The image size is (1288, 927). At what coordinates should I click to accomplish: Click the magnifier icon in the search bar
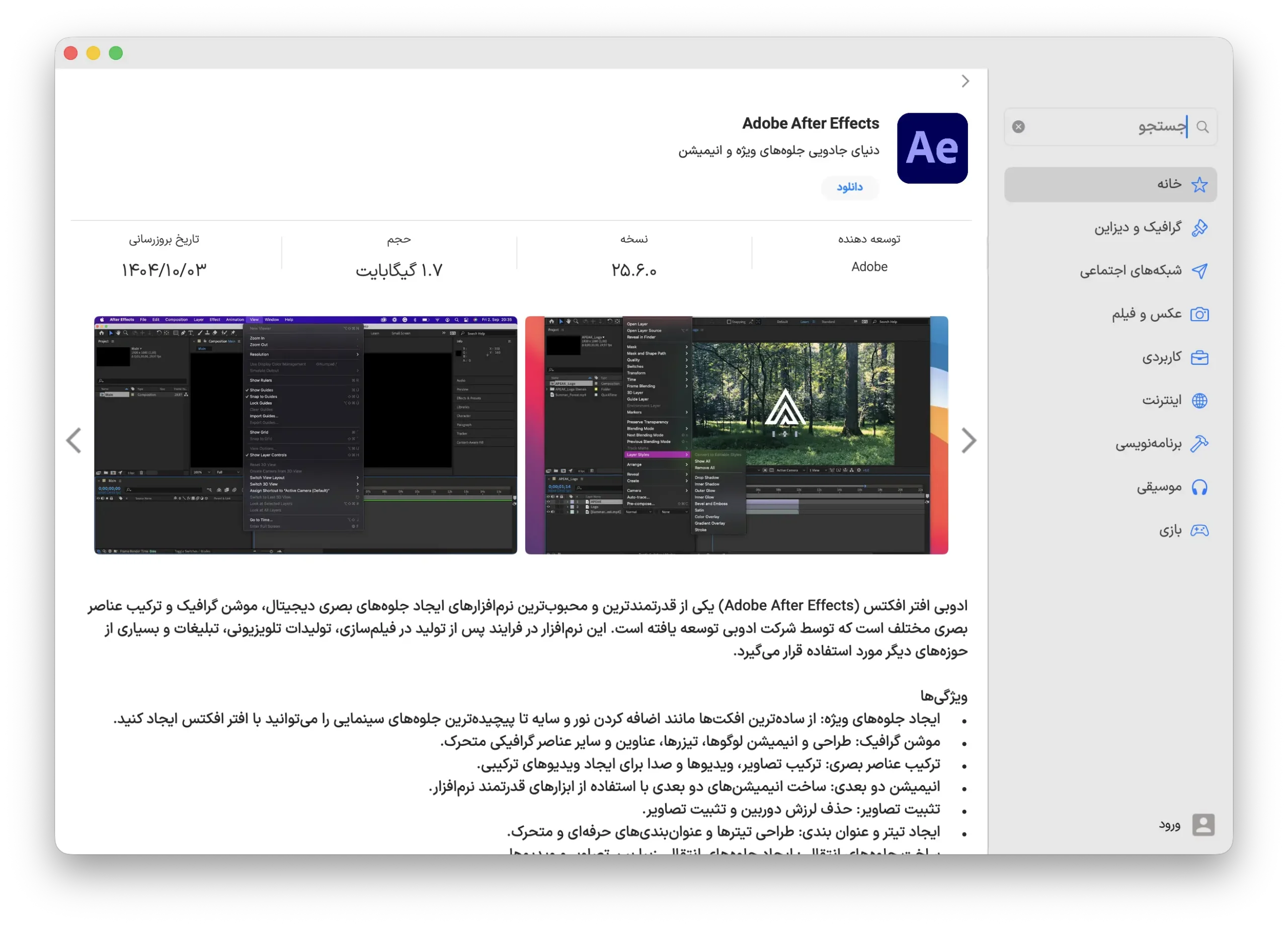1202,126
